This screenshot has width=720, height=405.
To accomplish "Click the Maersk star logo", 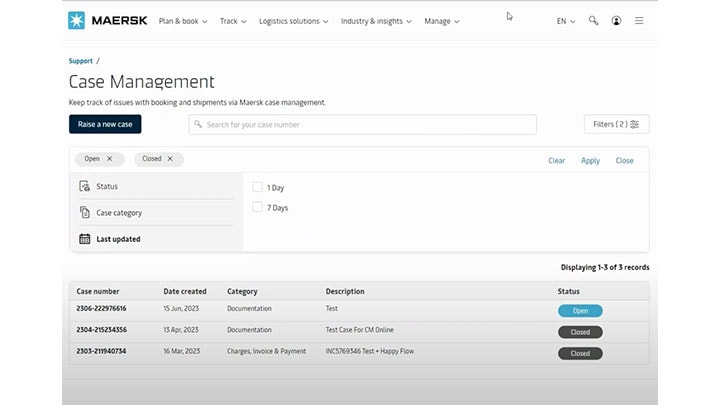I will (76, 20).
